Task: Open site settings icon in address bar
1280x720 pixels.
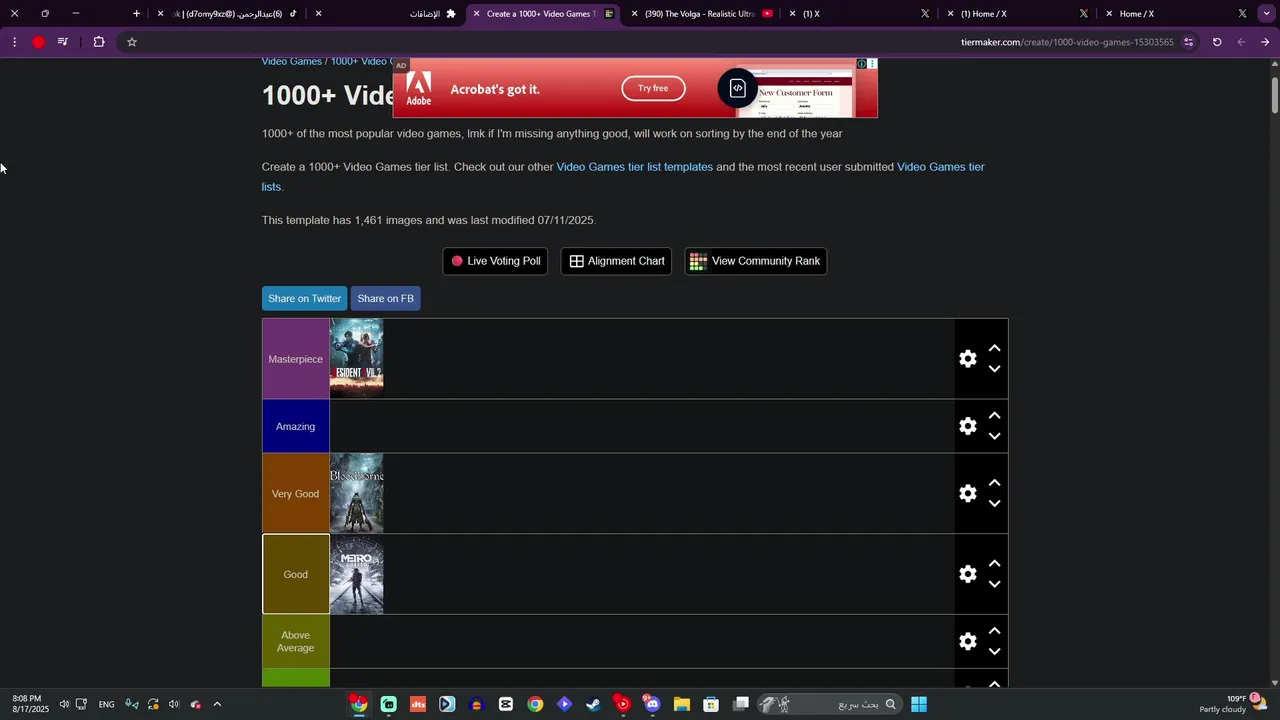Action: click(x=1188, y=42)
